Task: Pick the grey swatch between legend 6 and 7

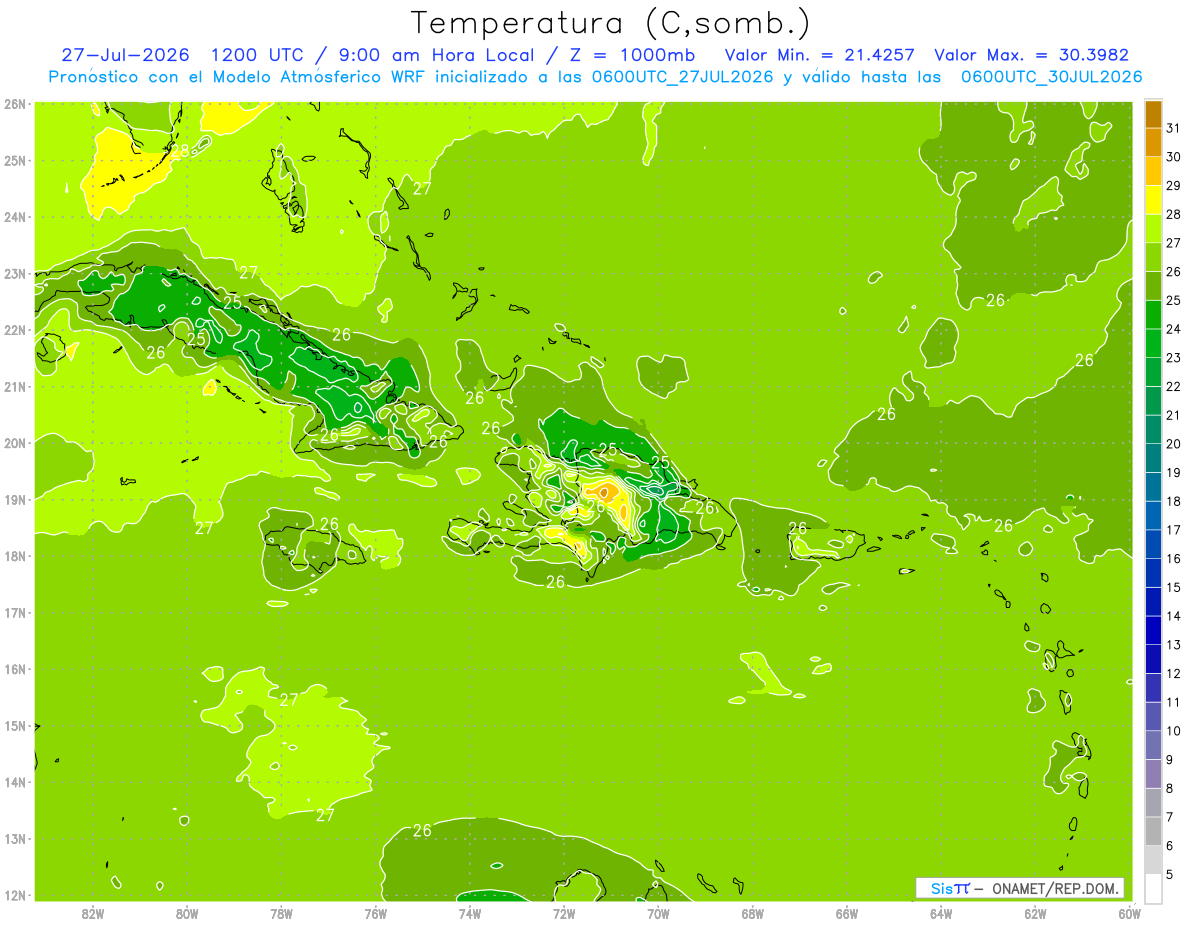Action: (x=1154, y=831)
